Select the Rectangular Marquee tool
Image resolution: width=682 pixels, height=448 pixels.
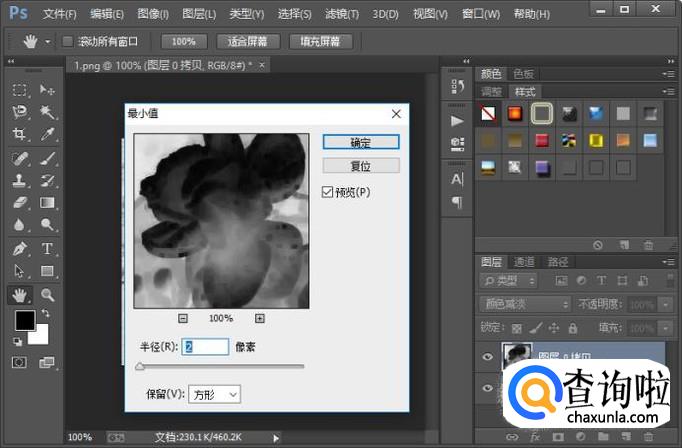(19, 90)
